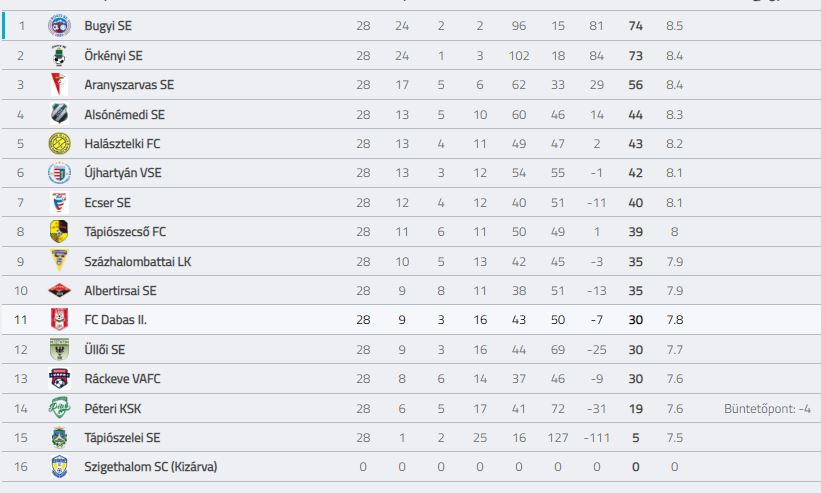Click the FC Dabas II. red crest
Screen dimensions: 821x493
coord(59,319)
